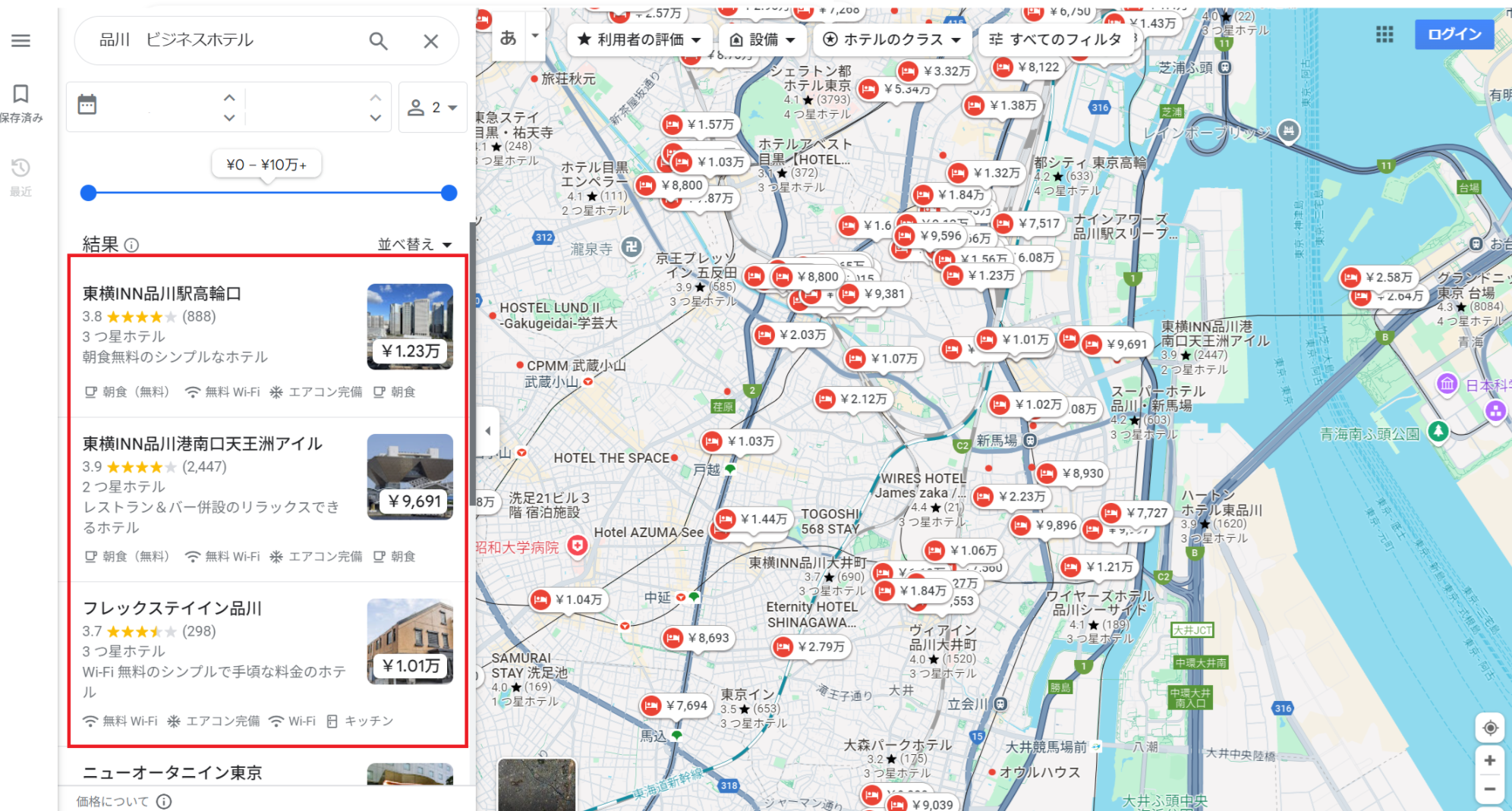Image resolution: width=1512 pixels, height=811 pixels.
Task: Select the ¥1.04万 hotel map pin
Action: tap(568, 600)
